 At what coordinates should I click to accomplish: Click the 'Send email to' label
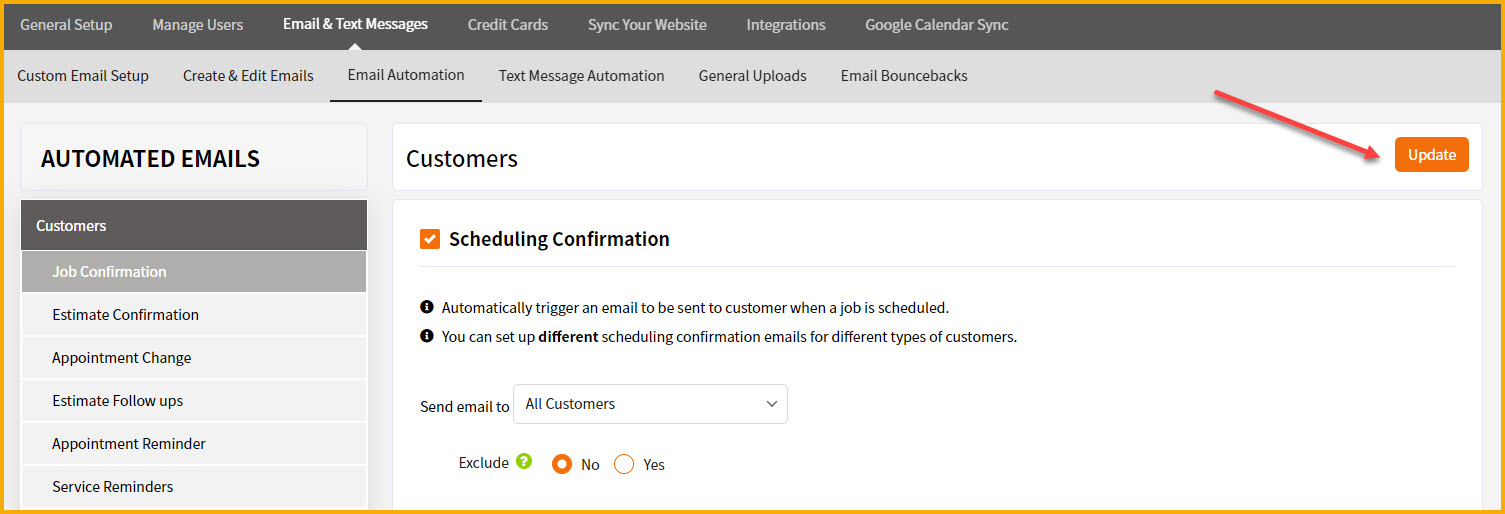point(464,407)
